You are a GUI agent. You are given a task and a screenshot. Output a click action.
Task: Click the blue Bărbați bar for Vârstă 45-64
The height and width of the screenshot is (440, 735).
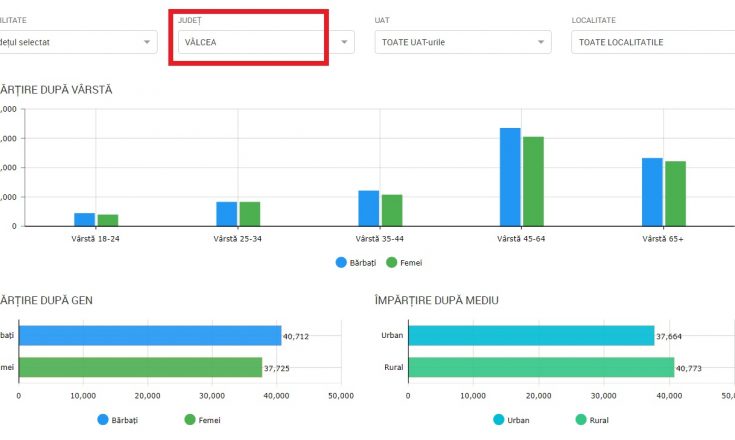coord(510,177)
